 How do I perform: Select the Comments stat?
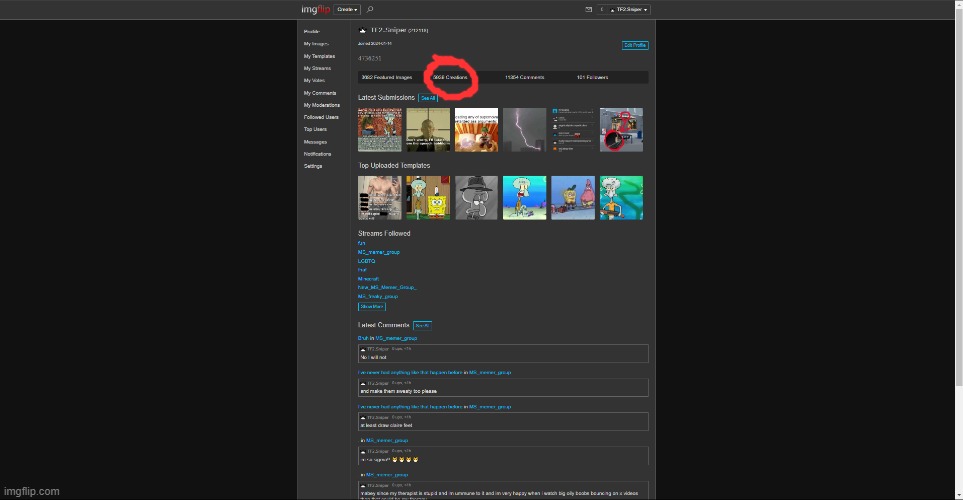point(524,77)
